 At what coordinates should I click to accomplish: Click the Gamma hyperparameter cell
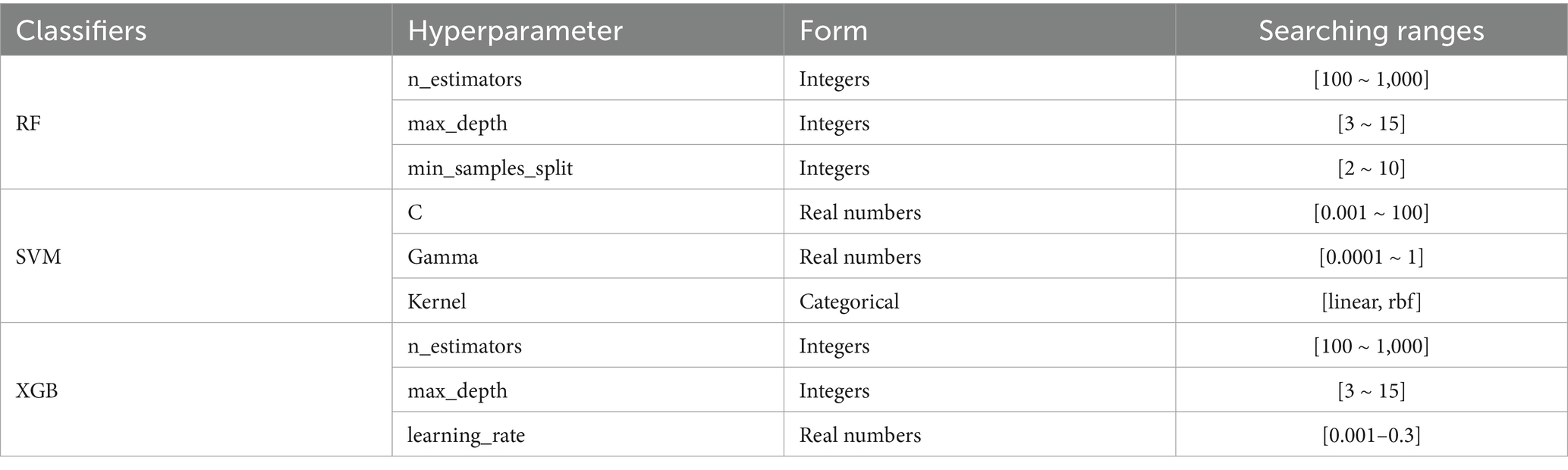pos(443,257)
